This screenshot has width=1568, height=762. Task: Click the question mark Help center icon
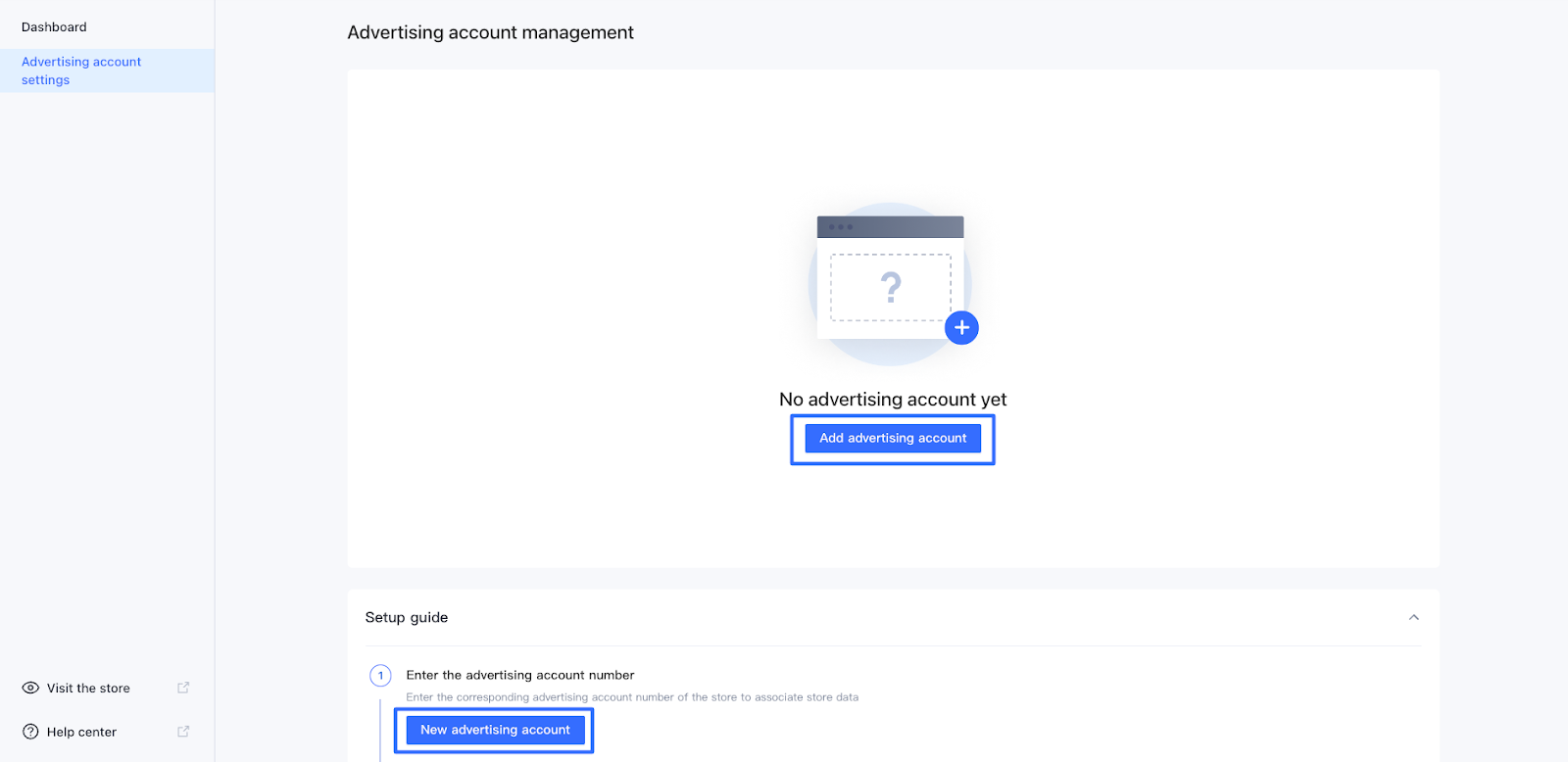click(x=30, y=732)
